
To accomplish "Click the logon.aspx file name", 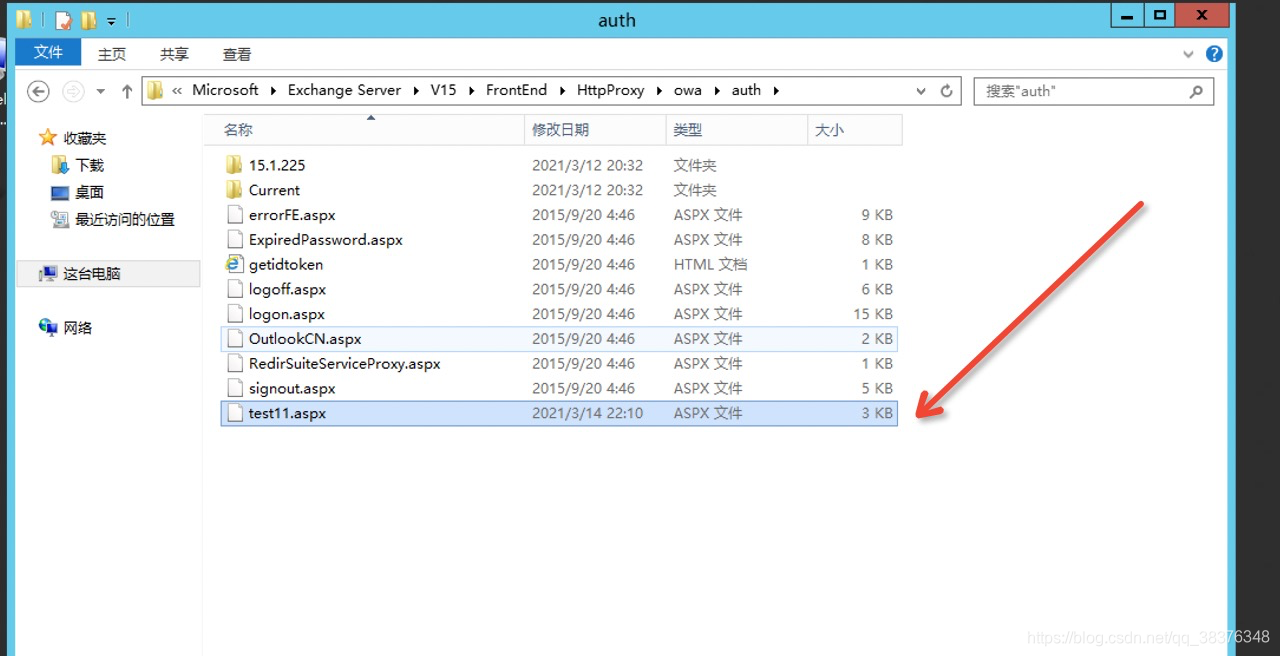I will pos(287,314).
